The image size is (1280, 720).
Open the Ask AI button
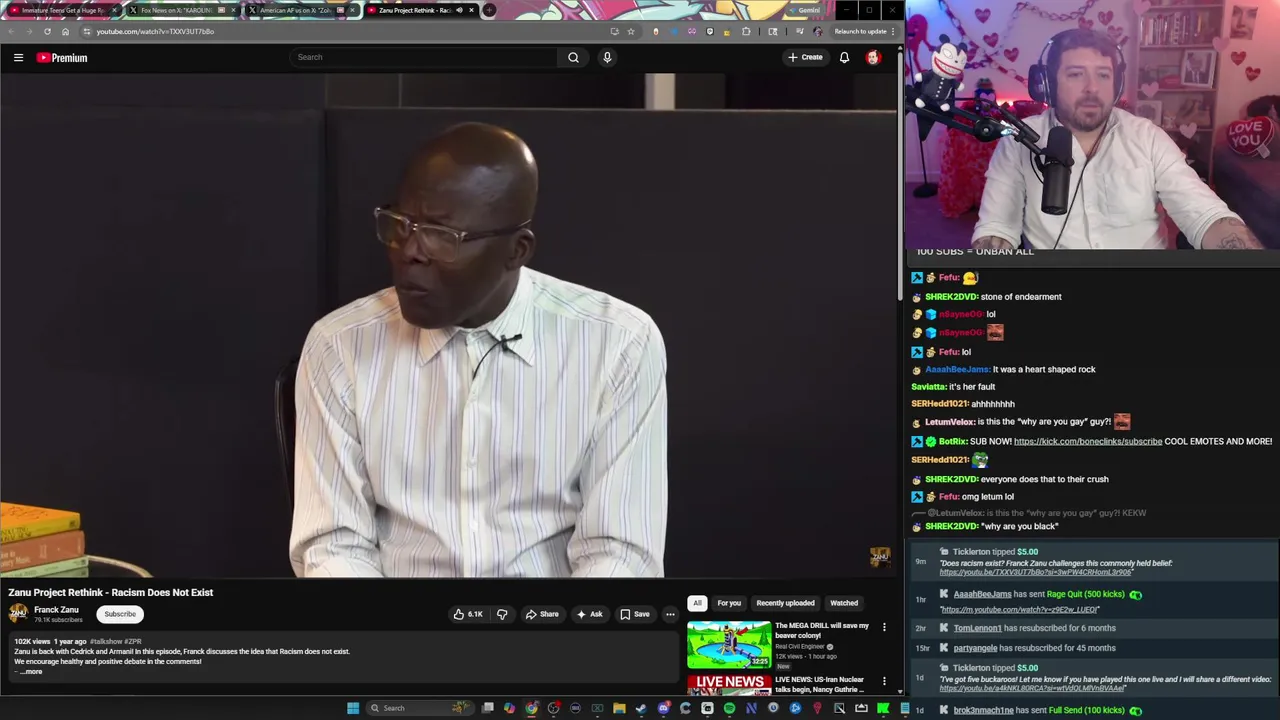click(589, 614)
